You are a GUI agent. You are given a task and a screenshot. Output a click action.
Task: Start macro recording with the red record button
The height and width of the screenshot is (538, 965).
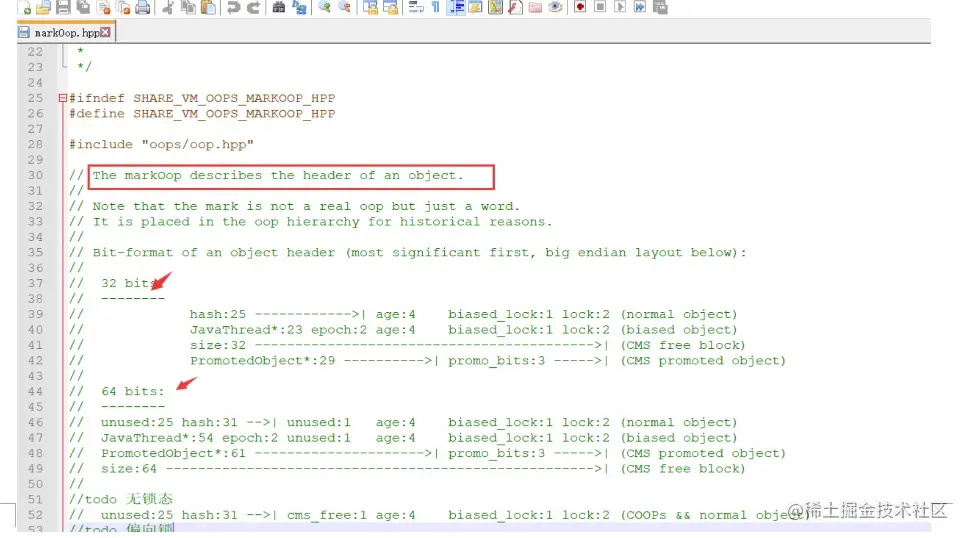click(x=580, y=7)
